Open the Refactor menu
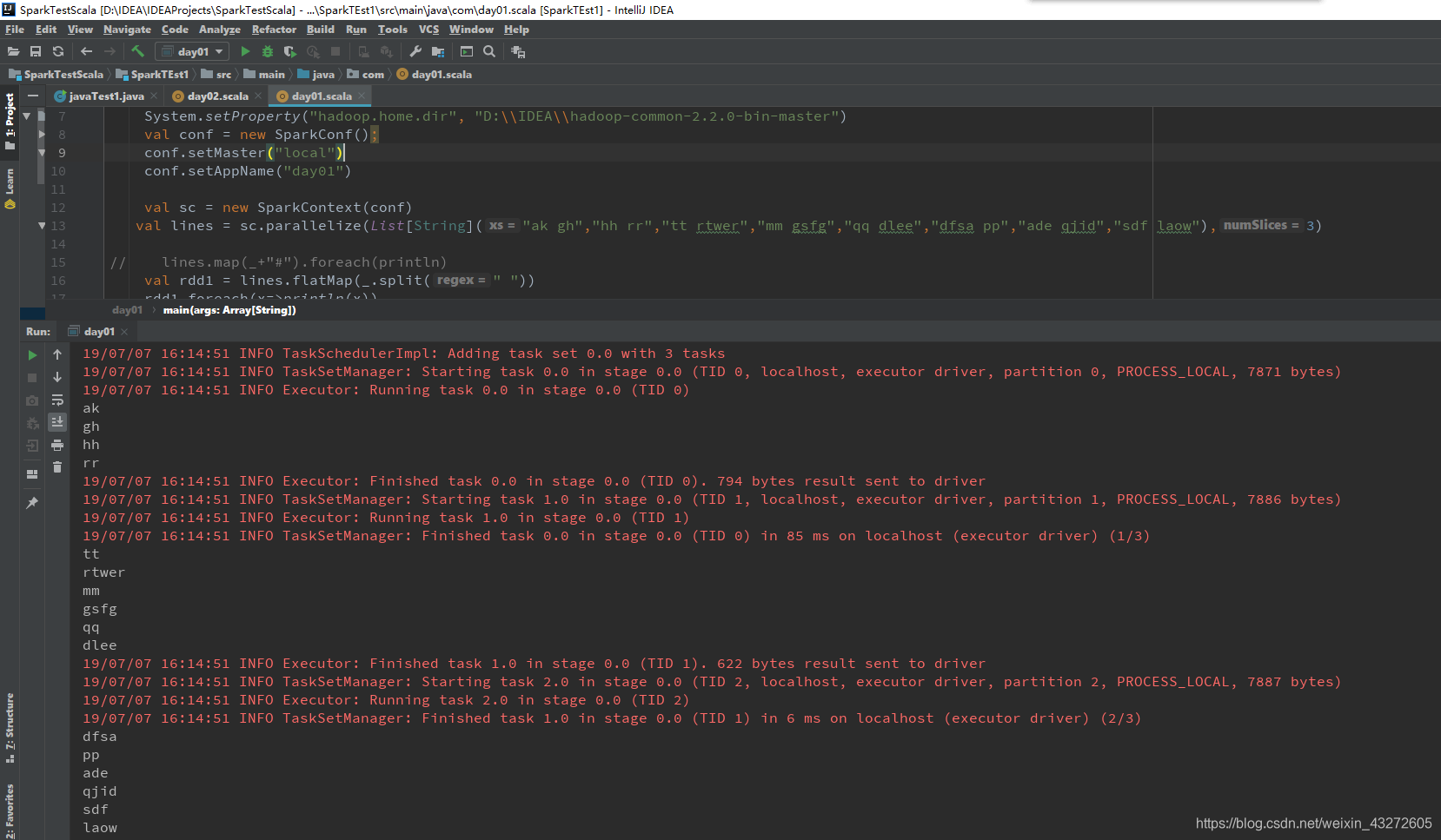The height and width of the screenshot is (840, 1441). (274, 29)
